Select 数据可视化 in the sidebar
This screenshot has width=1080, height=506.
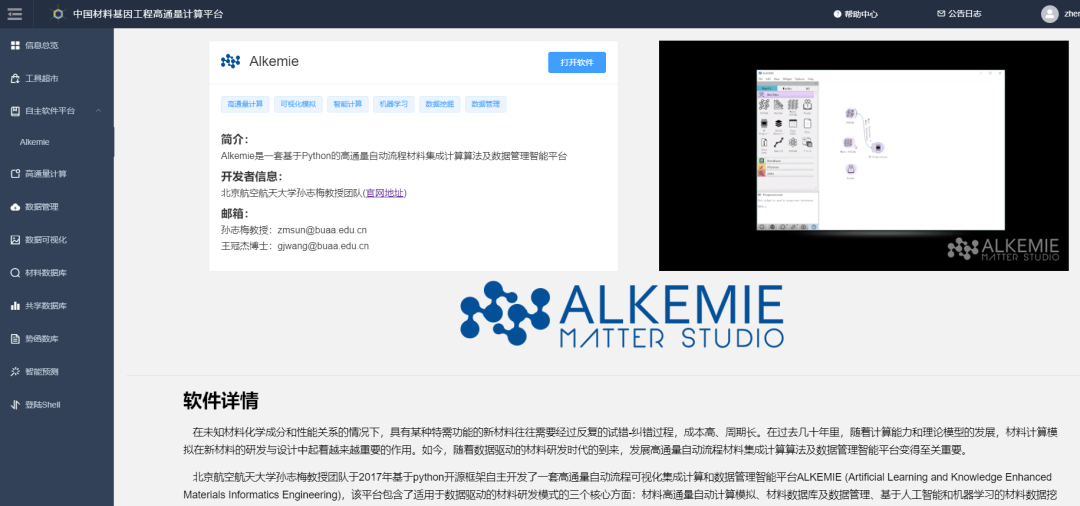point(45,240)
